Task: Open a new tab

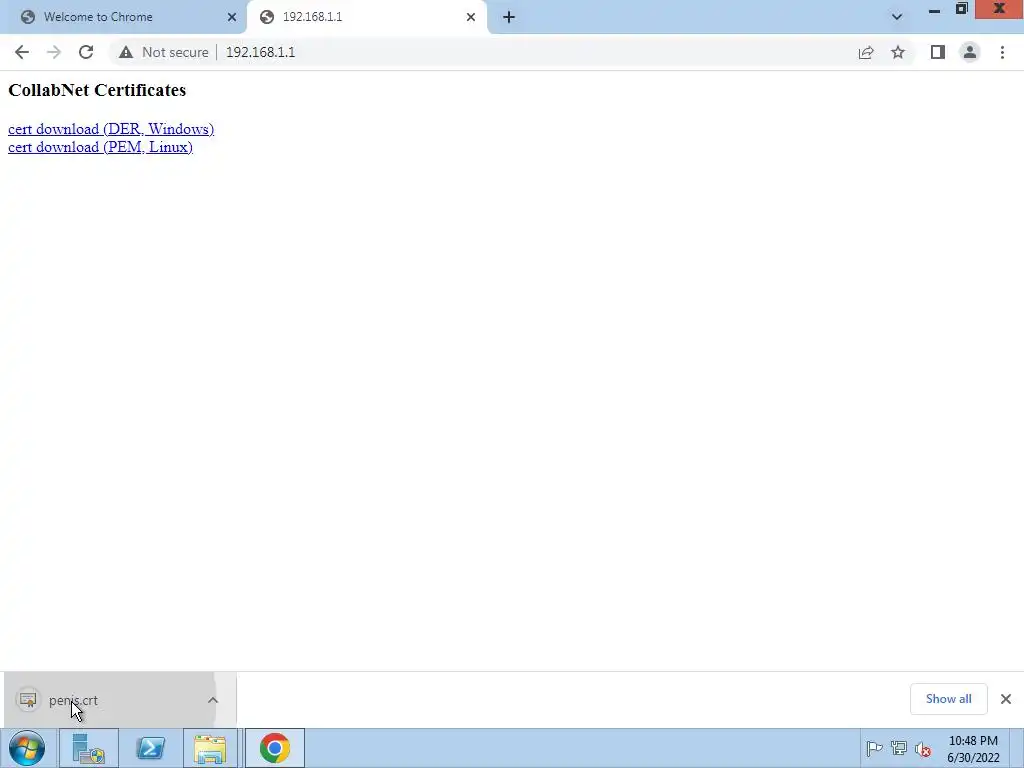Action: [x=509, y=17]
